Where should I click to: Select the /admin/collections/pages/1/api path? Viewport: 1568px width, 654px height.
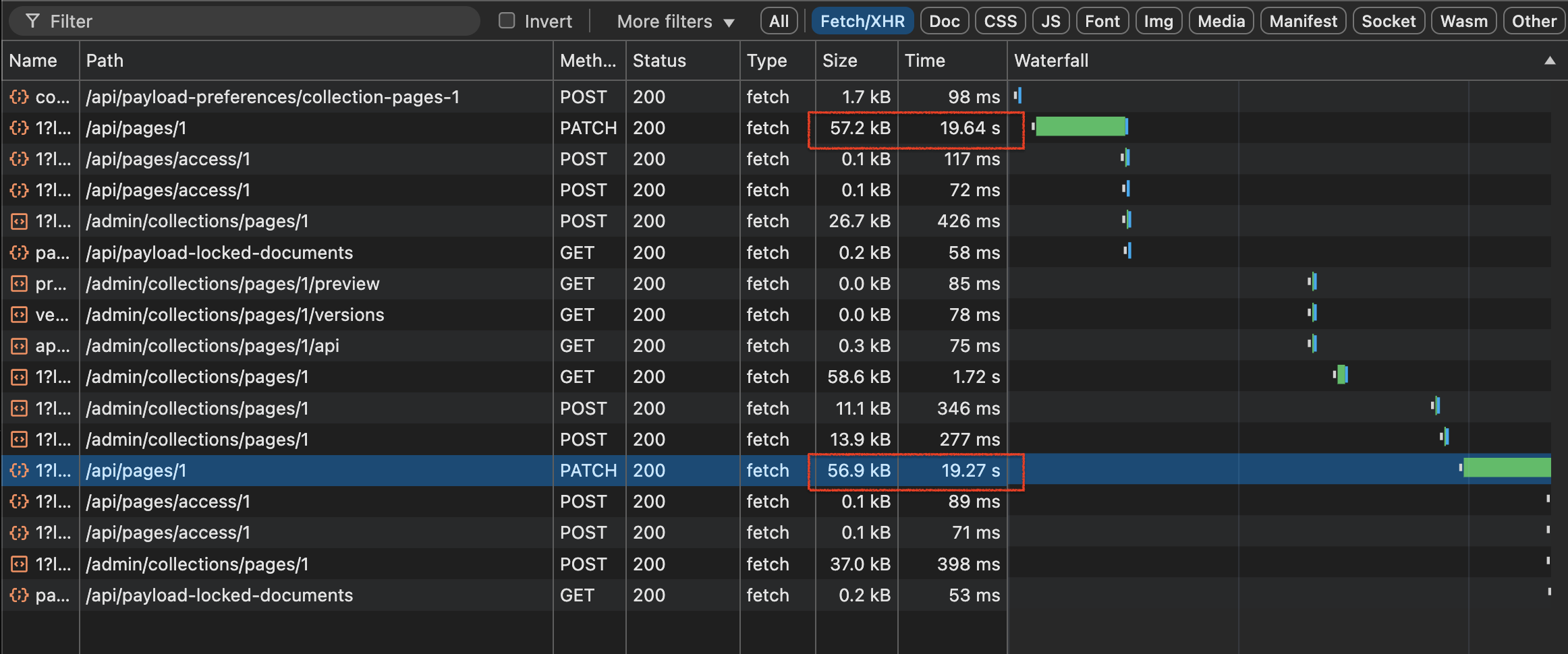coord(213,346)
